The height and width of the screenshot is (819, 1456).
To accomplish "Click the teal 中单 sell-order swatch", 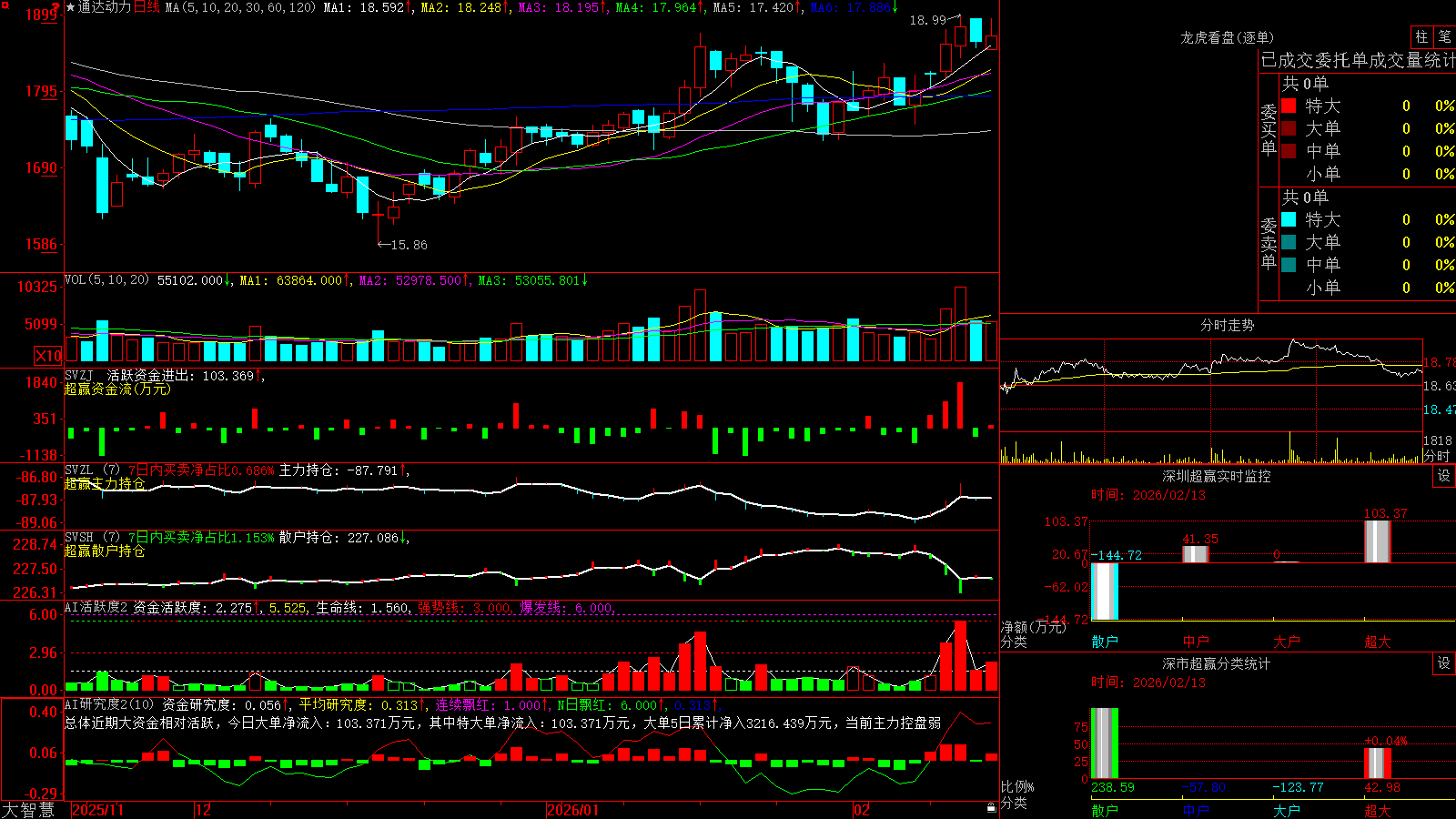I will pyautogui.click(x=1289, y=265).
